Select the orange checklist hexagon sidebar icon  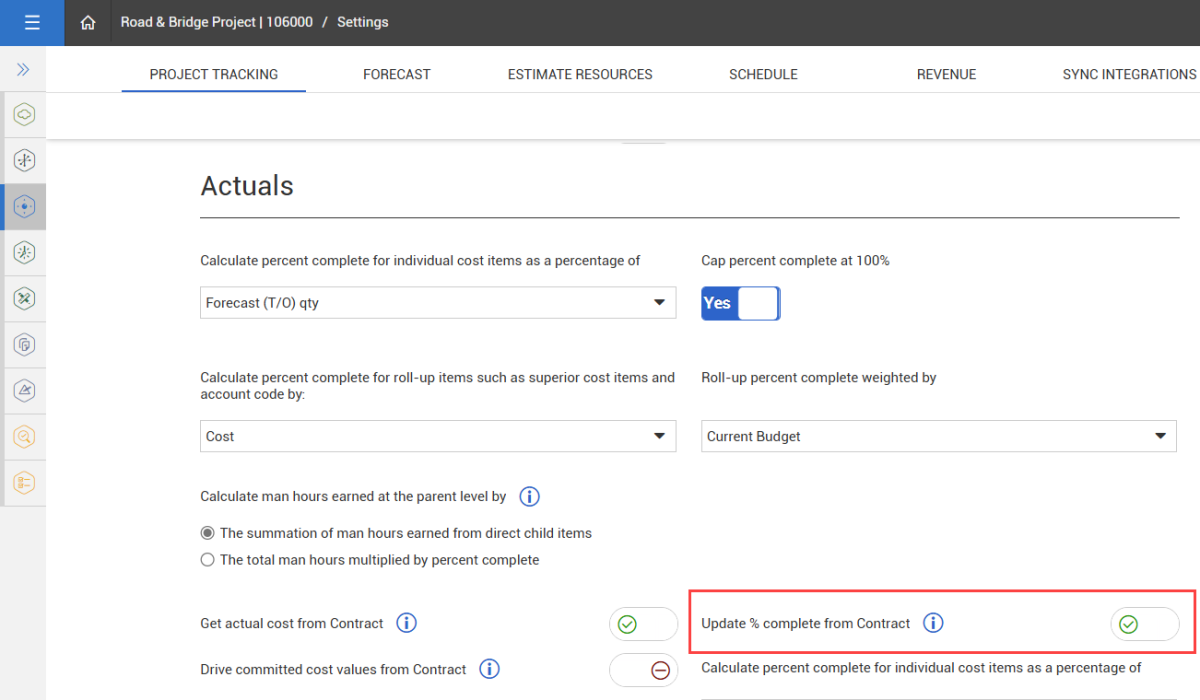coord(25,483)
